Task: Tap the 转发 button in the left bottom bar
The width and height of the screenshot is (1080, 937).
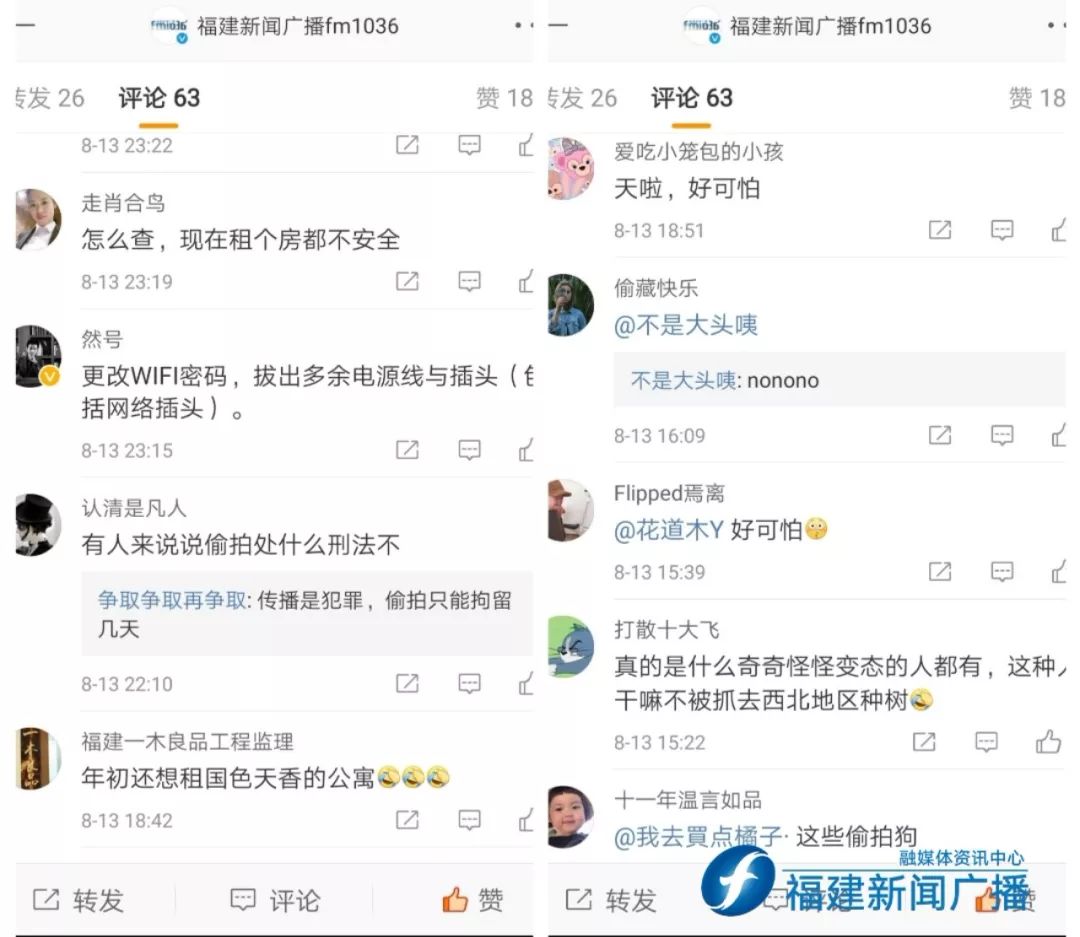Action: click(79, 900)
